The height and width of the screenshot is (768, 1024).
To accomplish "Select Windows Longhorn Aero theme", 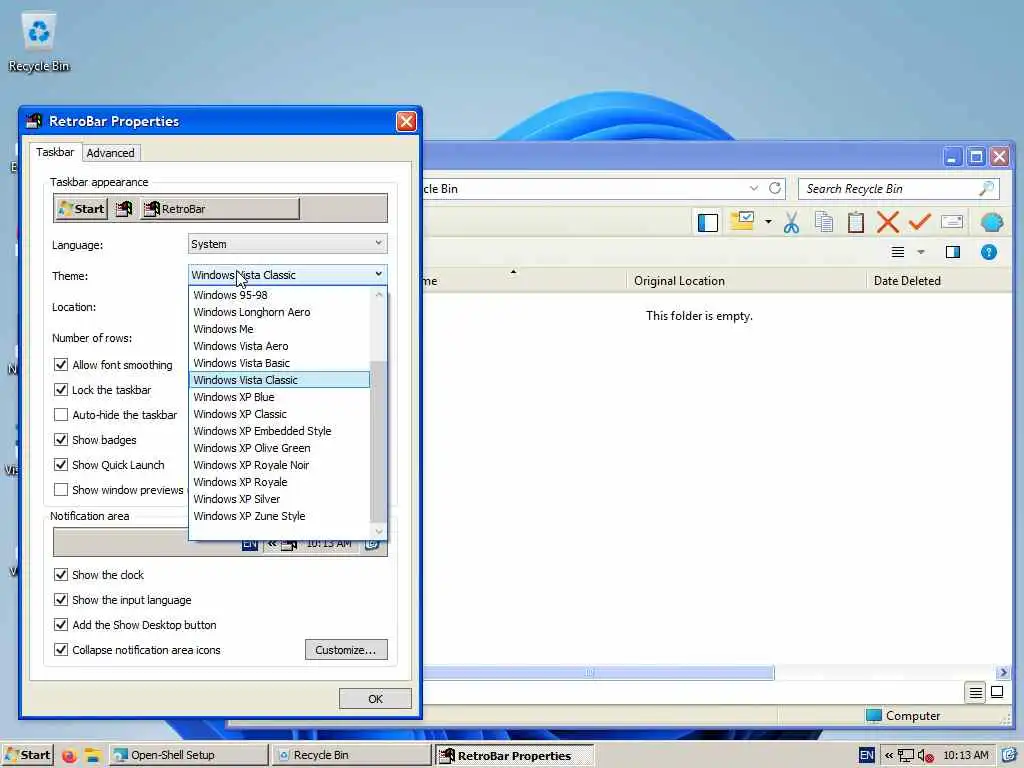I will pyautogui.click(x=279, y=312).
